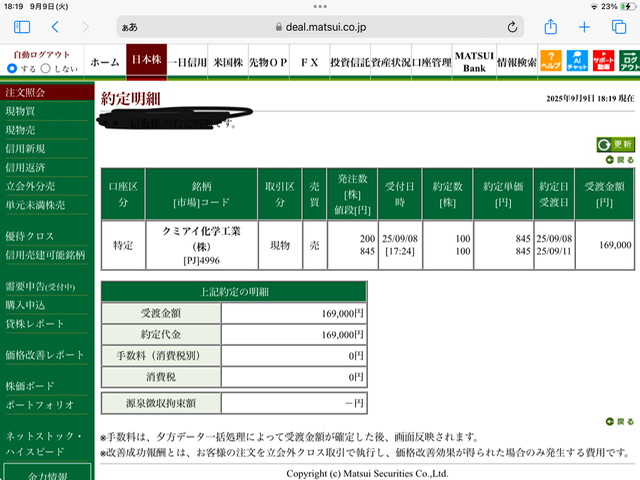This screenshot has height=480, width=640.
Task: Open the 一日信用 tab
Action: tap(187, 62)
